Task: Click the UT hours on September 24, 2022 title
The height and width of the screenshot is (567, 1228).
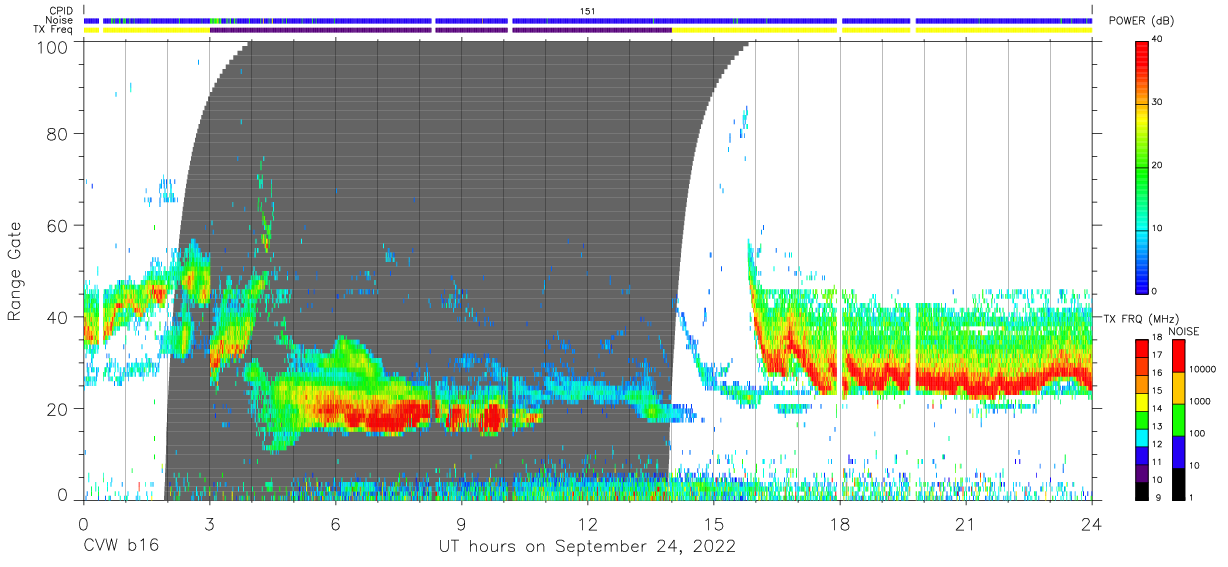Action: [x=587, y=547]
